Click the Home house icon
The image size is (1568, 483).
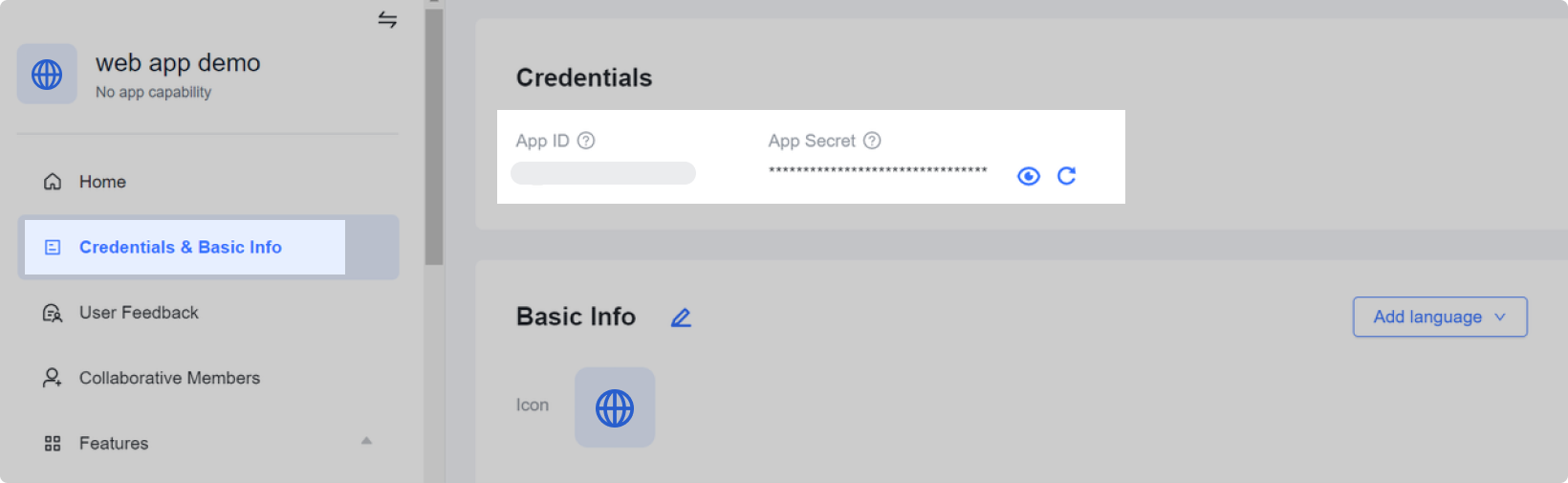(x=53, y=182)
